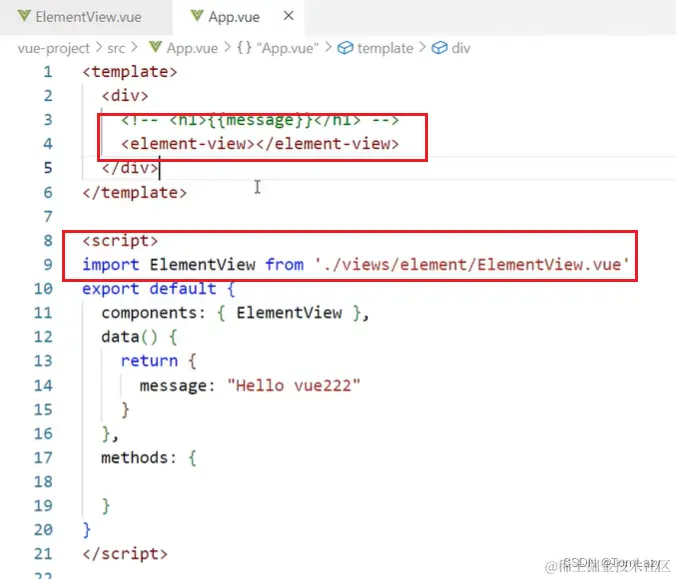Open div symbol breadcrumb
The image size is (676, 579).
coord(461,48)
